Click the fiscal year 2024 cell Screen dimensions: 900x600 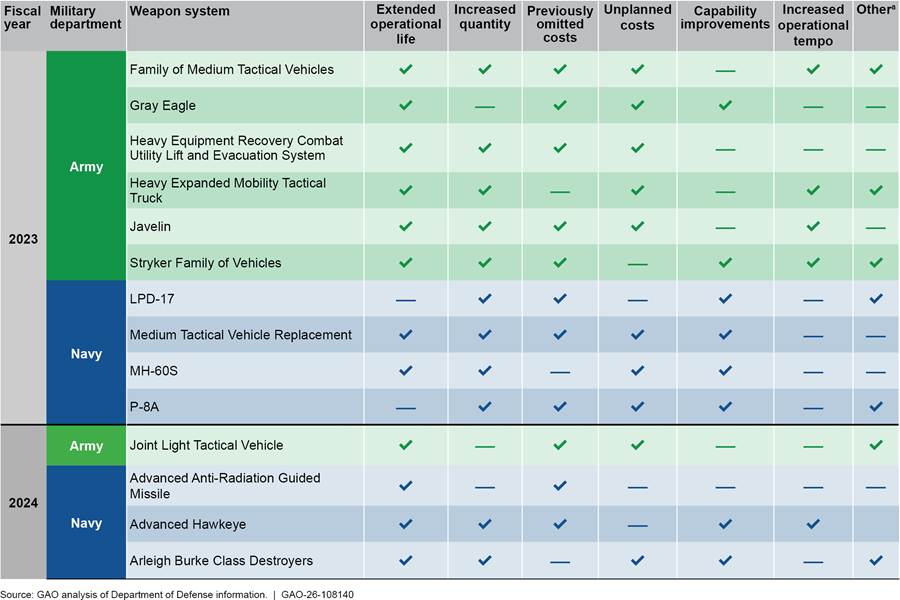(x=22, y=502)
